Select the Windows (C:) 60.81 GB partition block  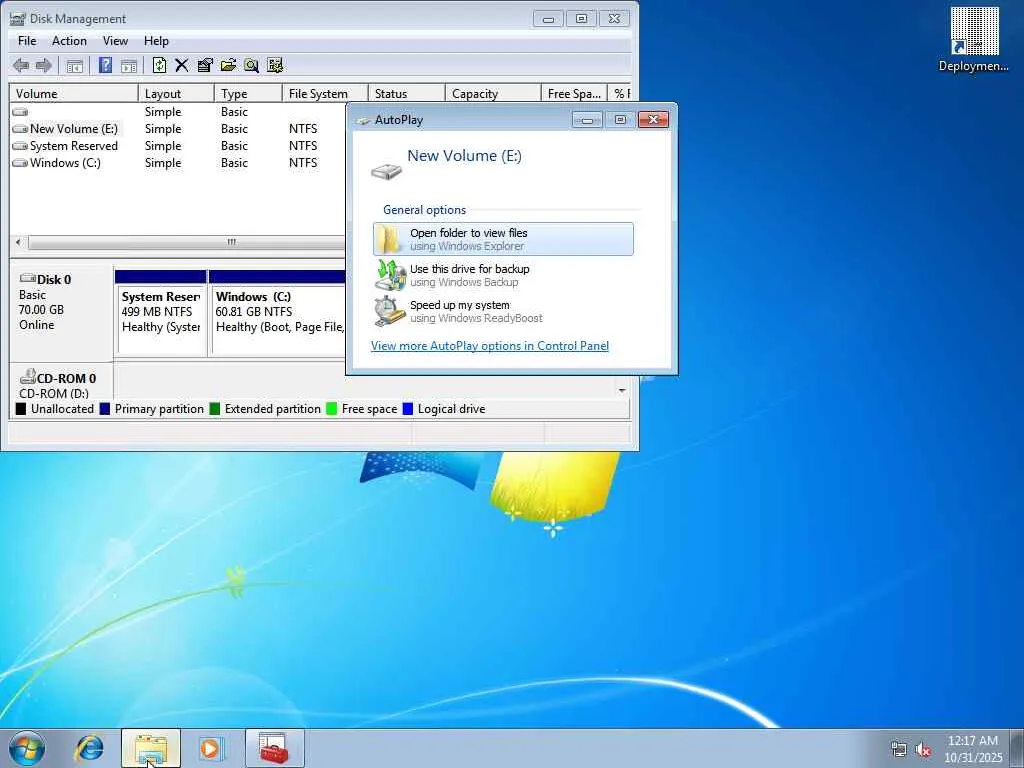click(x=277, y=313)
